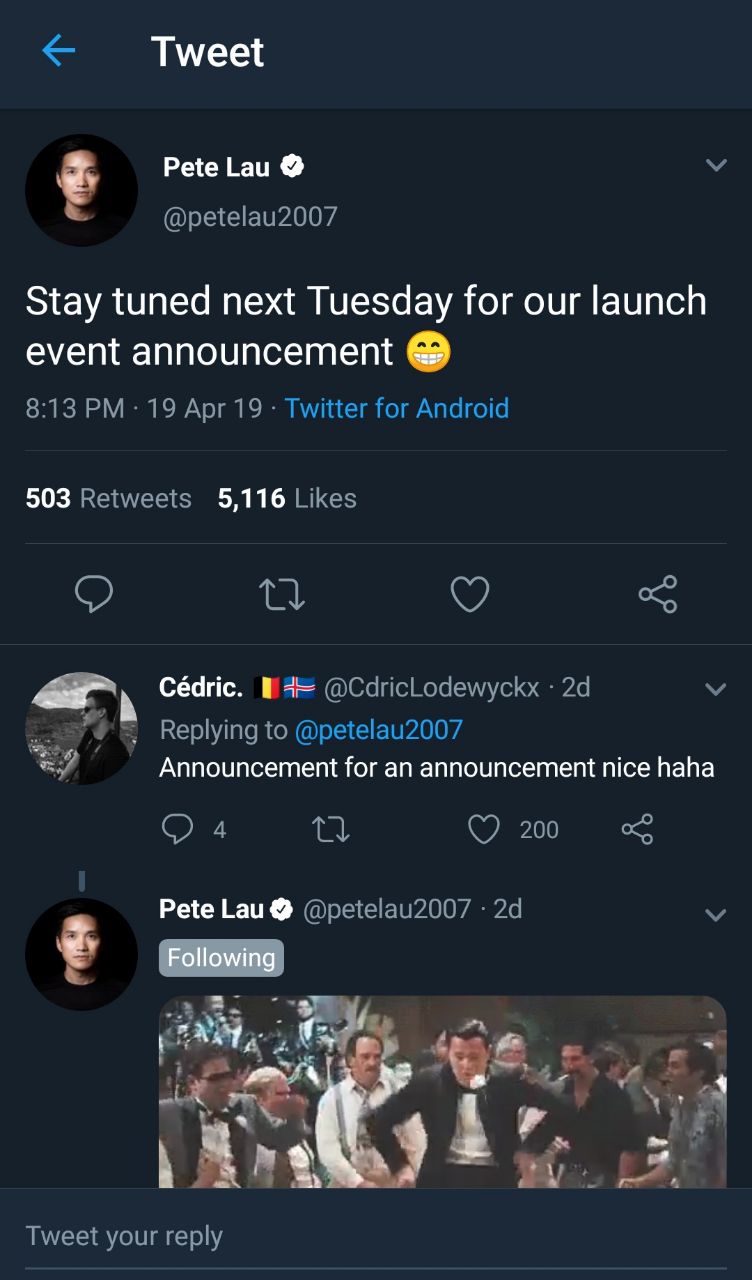This screenshot has height=1280, width=752.
Task: Reply to Cédric's comment
Action: point(178,829)
